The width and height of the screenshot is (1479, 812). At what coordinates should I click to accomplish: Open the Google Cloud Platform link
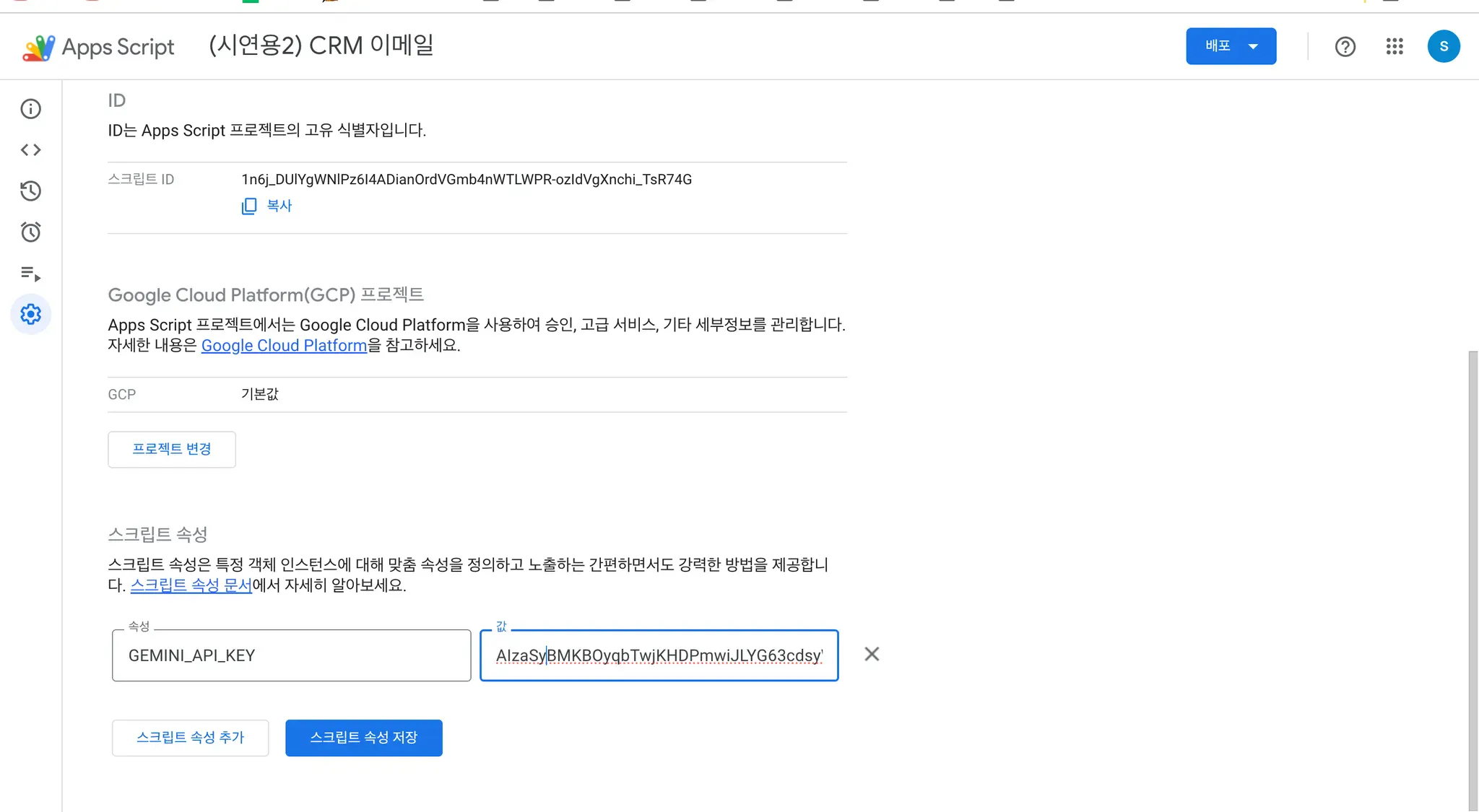283,345
